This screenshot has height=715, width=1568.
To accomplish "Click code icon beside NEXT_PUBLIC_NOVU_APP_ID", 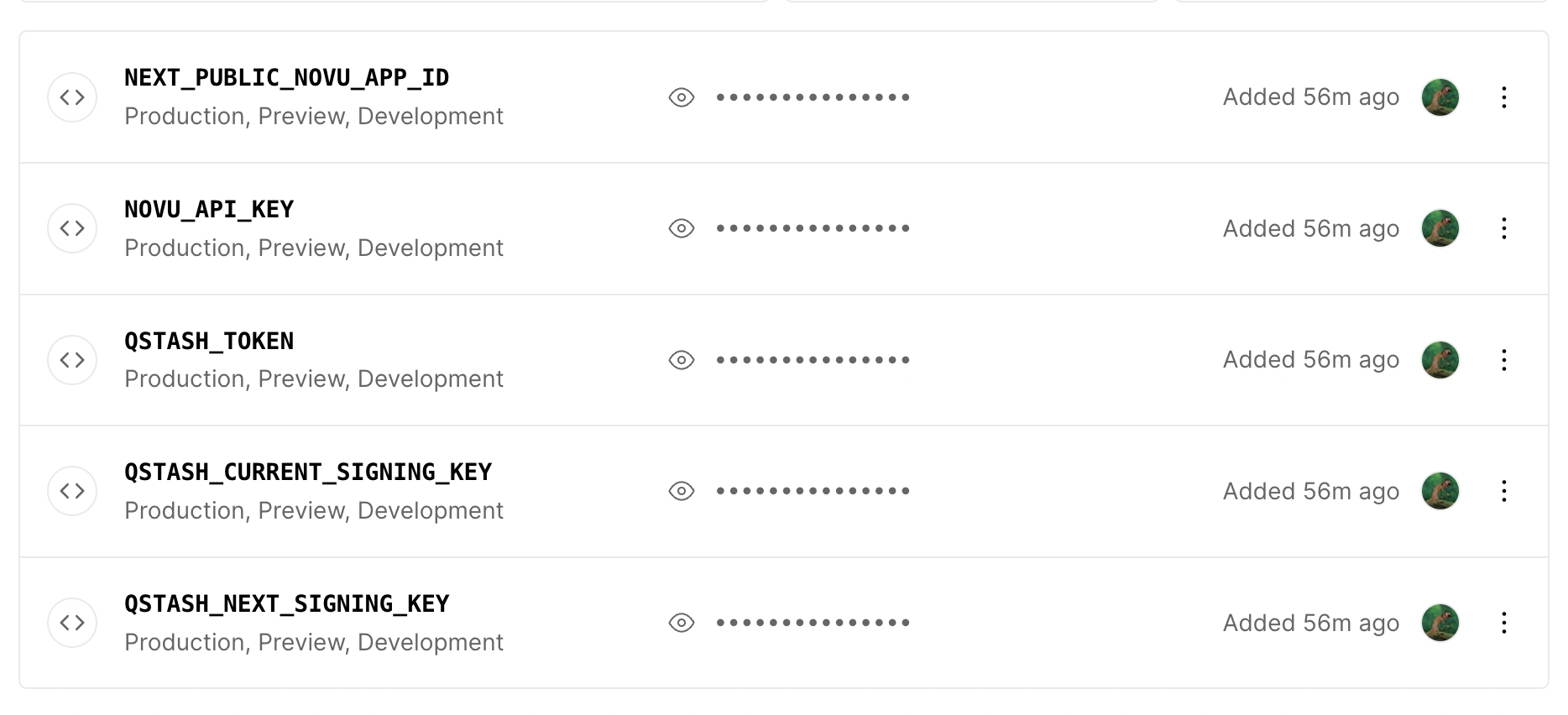I will (x=72, y=97).
